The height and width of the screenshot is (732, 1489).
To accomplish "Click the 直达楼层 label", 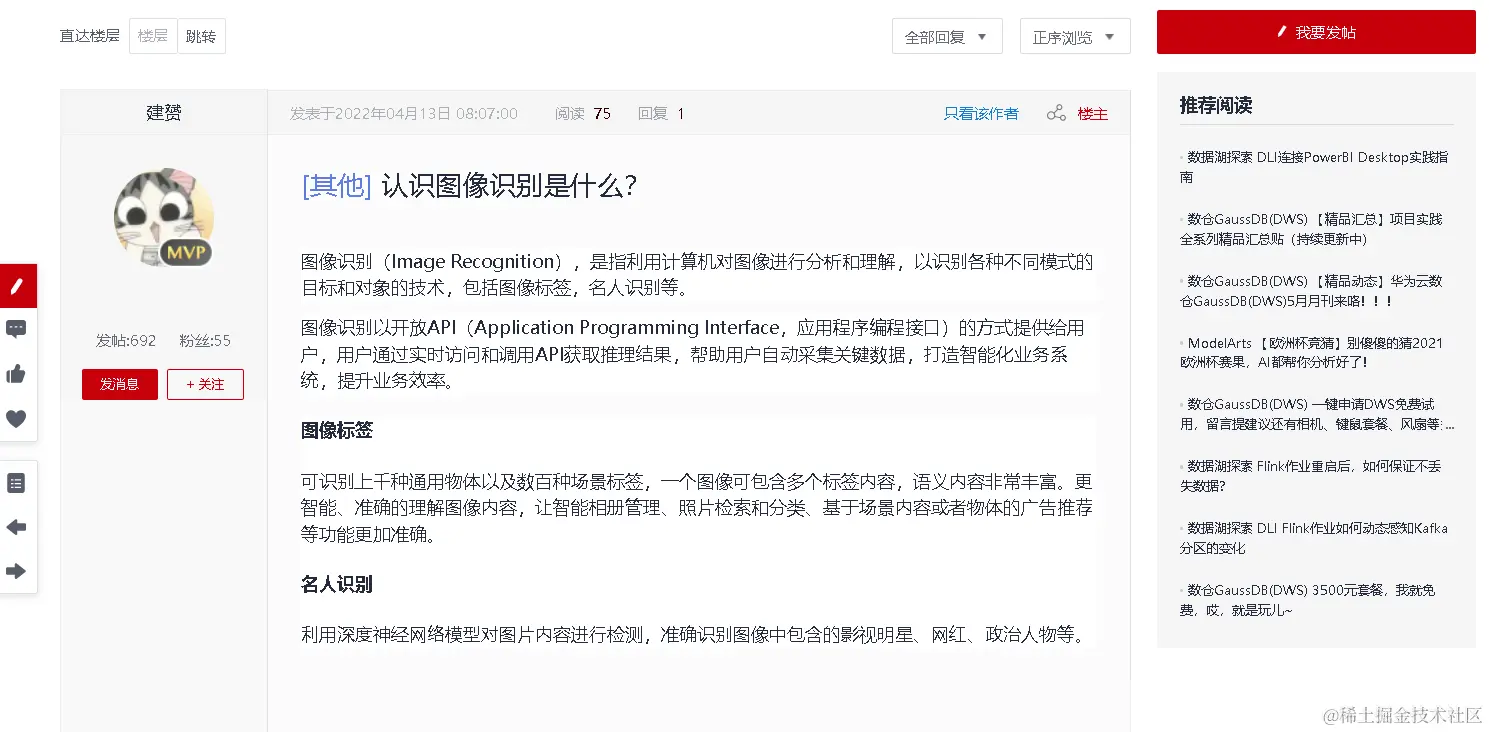I will pyautogui.click(x=89, y=36).
